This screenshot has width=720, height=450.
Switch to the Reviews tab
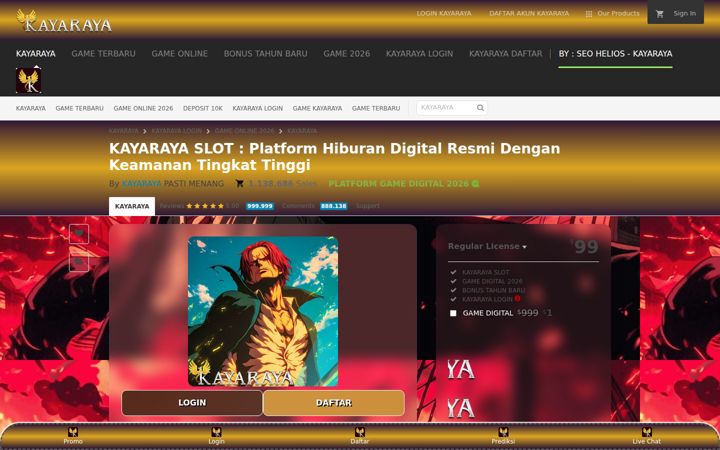tap(172, 206)
